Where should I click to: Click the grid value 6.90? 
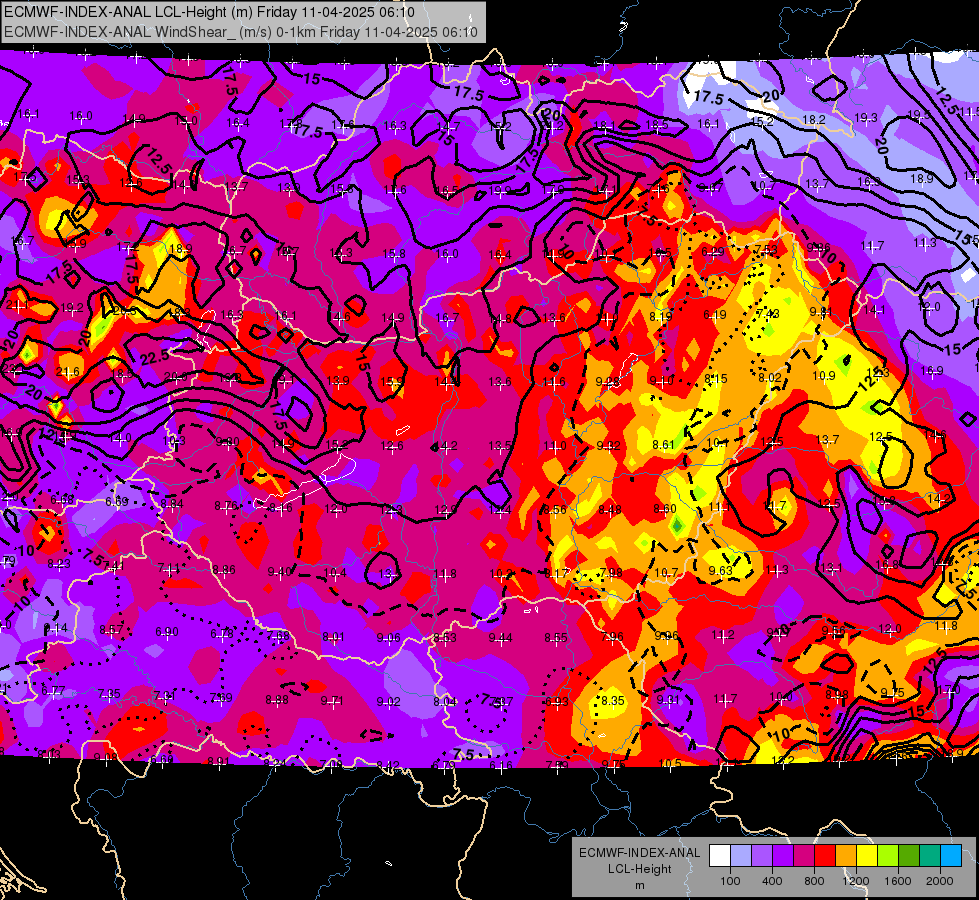coord(167,632)
